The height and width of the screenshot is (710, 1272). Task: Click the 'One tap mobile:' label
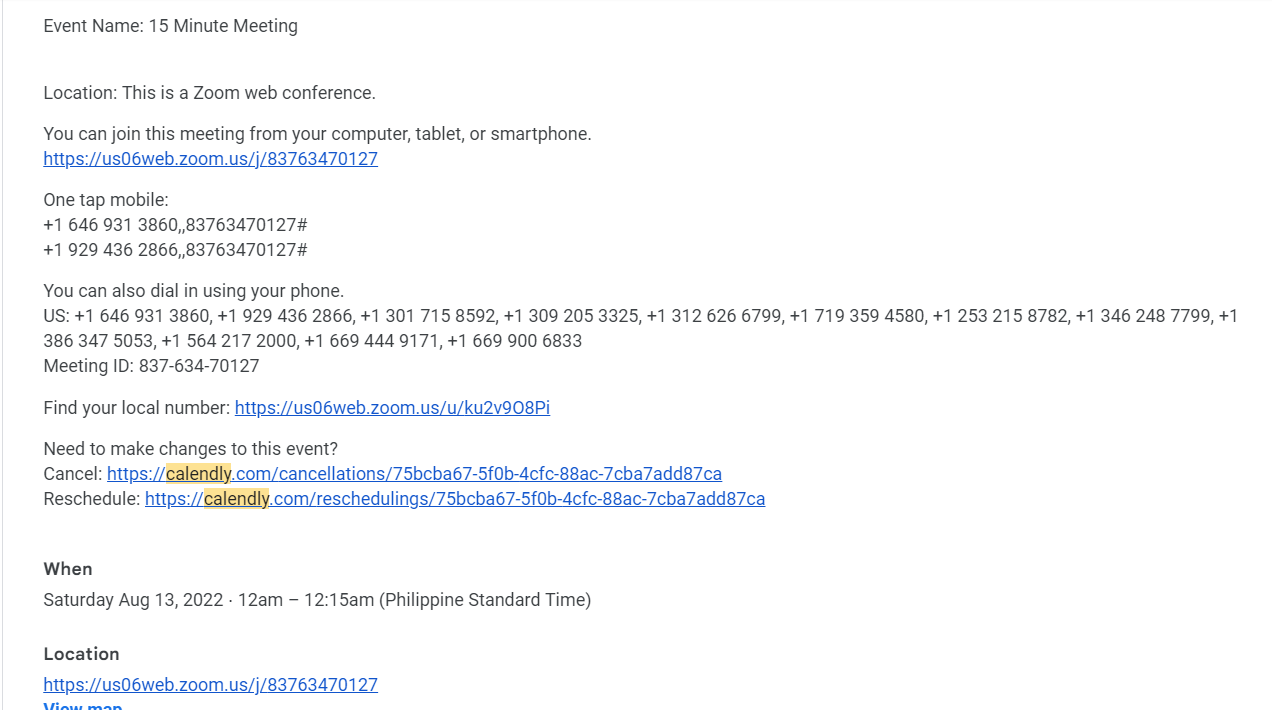tap(106, 200)
